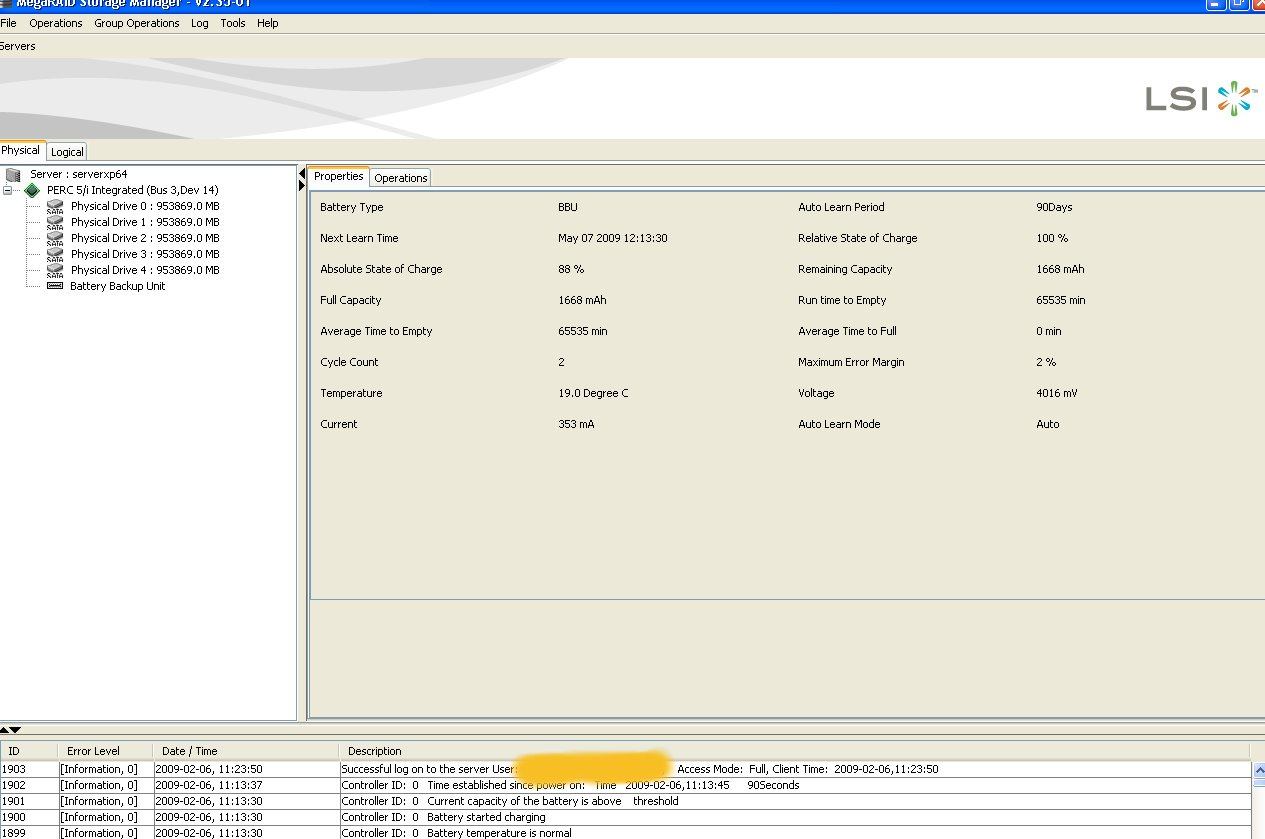
Task: Click the Temperature value 19.0 Degree C
Action: point(593,393)
